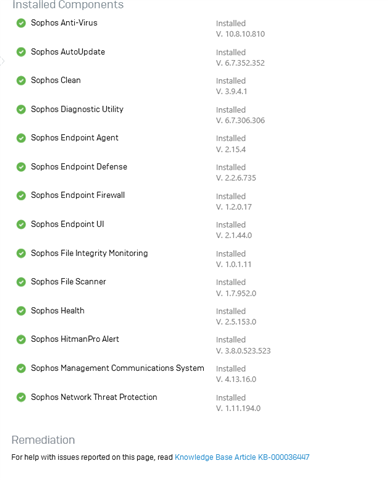Click Sophos Network Threat Protection green check

21,397
